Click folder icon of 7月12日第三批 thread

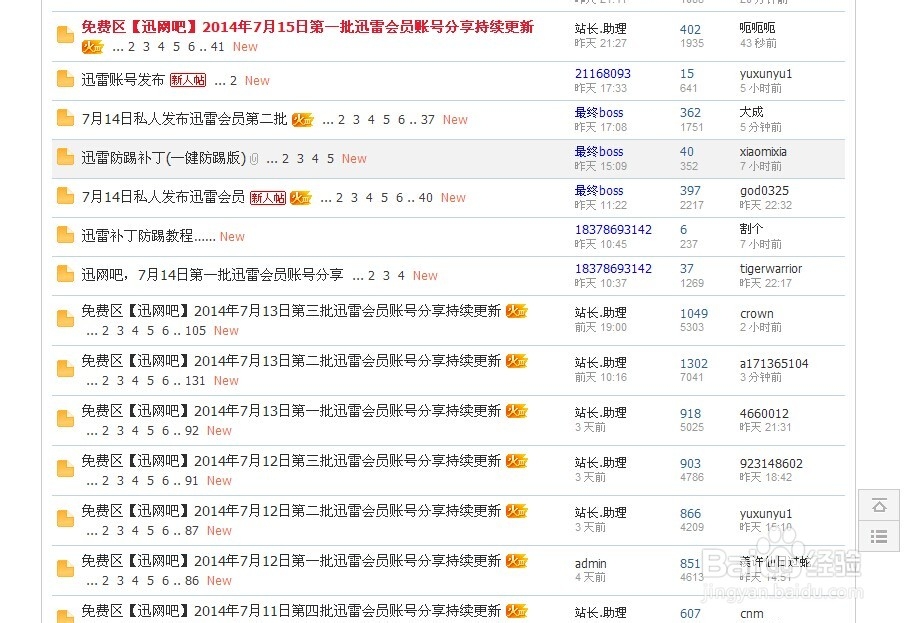click(x=65, y=470)
